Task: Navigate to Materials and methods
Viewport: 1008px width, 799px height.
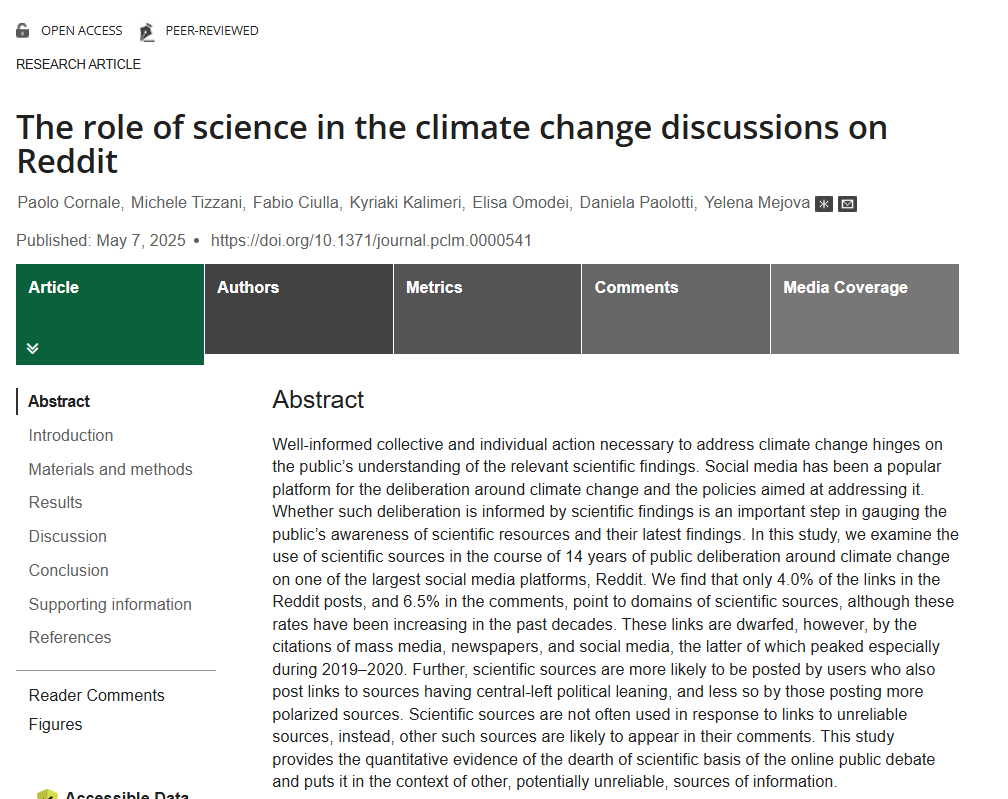Action: coord(110,469)
